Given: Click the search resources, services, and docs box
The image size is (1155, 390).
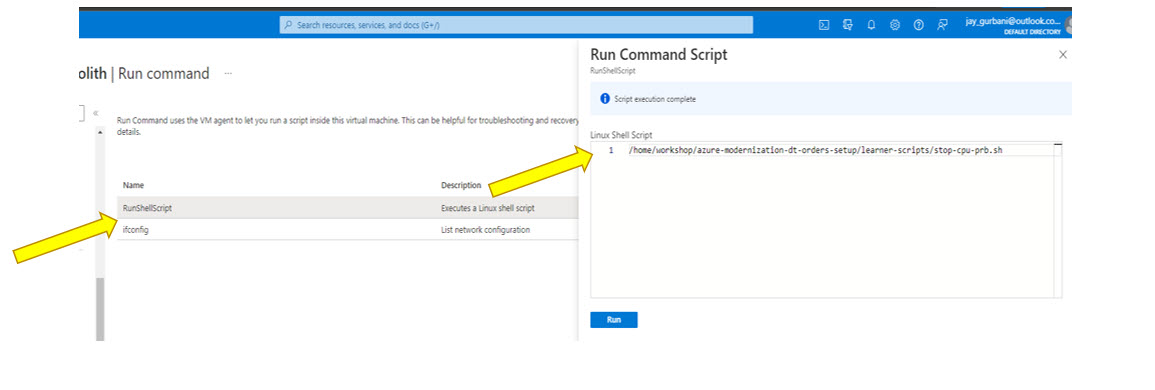Looking at the screenshot, I should (516, 25).
